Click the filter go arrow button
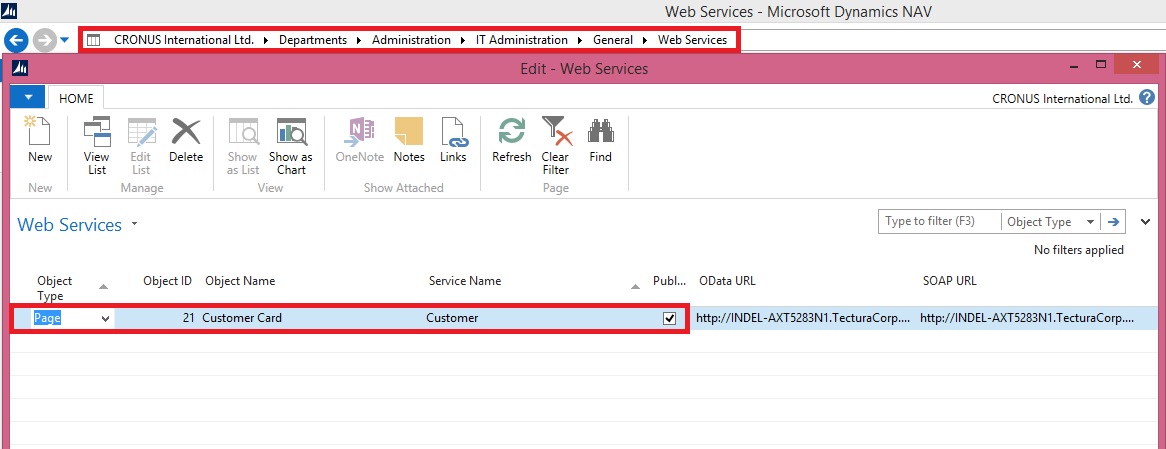This screenshot has height=449, width=1166. pos(1113,222)
